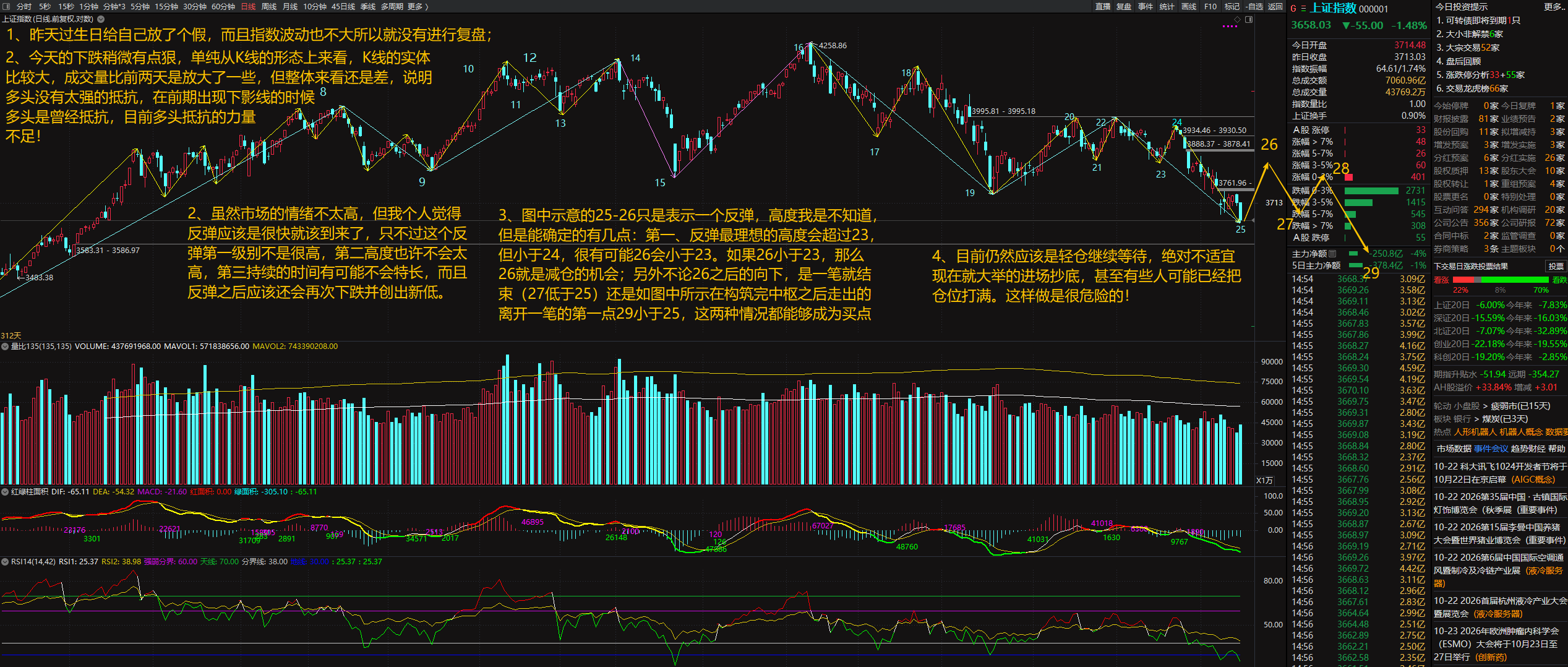Open the 市场数据 tab
This screenshot has width=1568, height=667.
pos(1454,449)
